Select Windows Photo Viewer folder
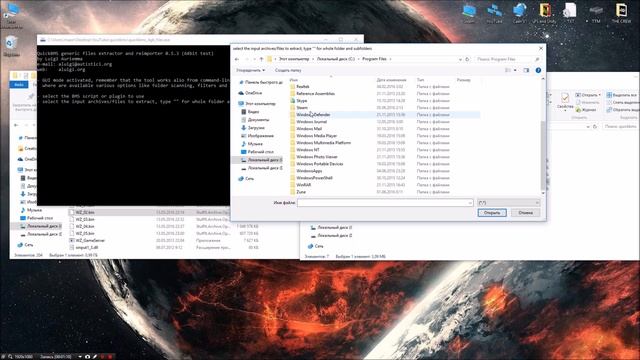The image size is (640, 360). coord(317,157)
